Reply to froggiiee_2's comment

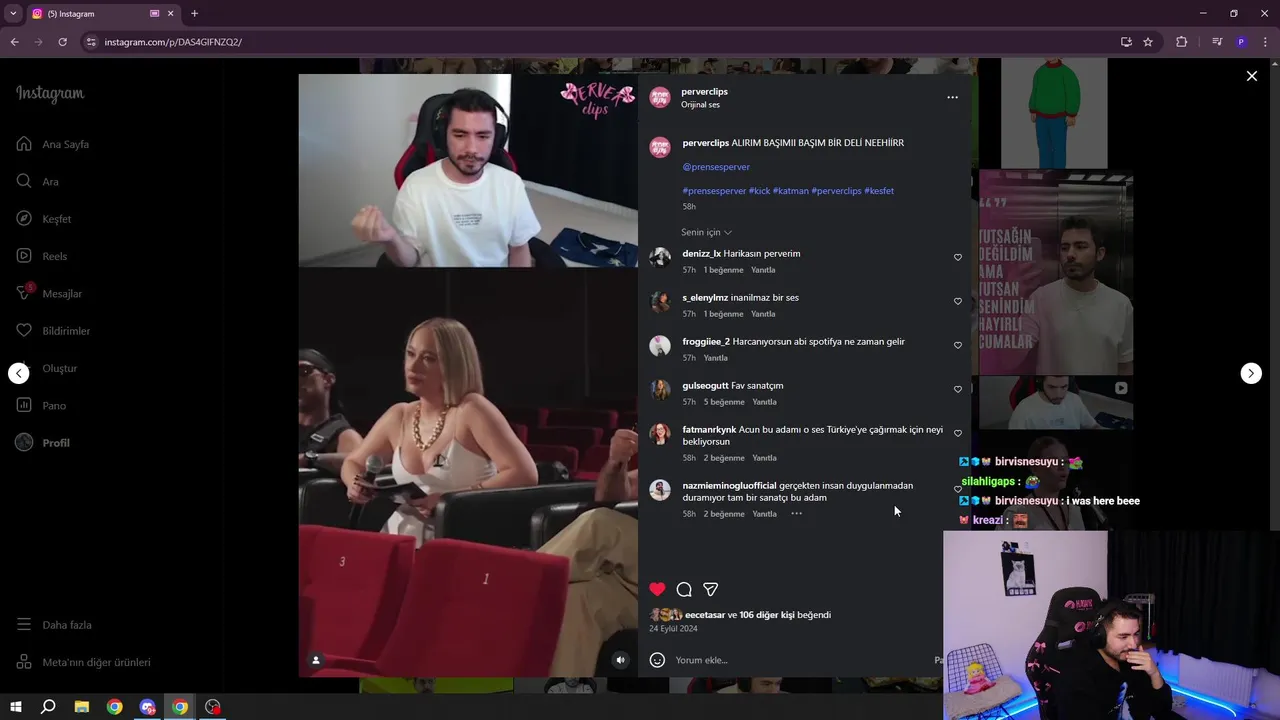[715, 358]
